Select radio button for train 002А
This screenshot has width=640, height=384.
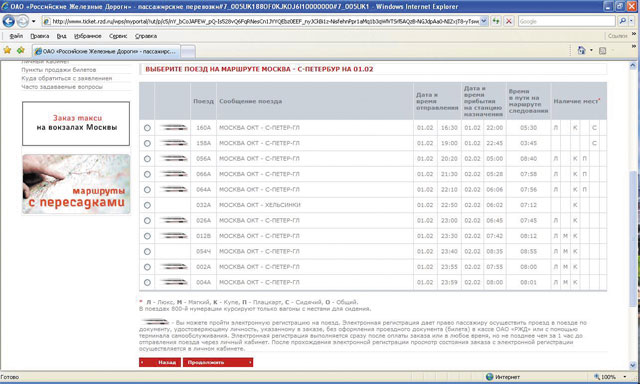pyautogui.click(x=147, y=267)
